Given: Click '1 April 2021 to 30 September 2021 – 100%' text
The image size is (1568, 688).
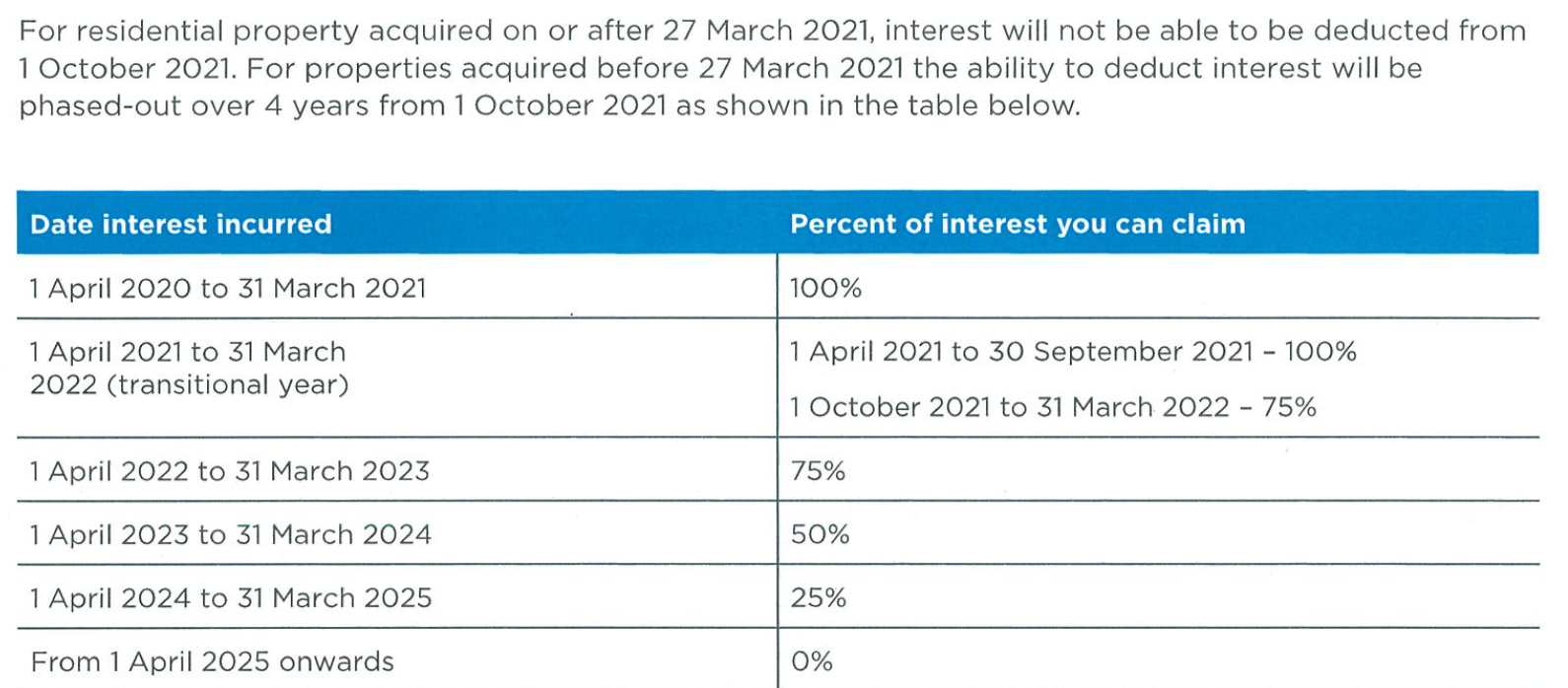Looking at the screenshot, I should 1073,352.
